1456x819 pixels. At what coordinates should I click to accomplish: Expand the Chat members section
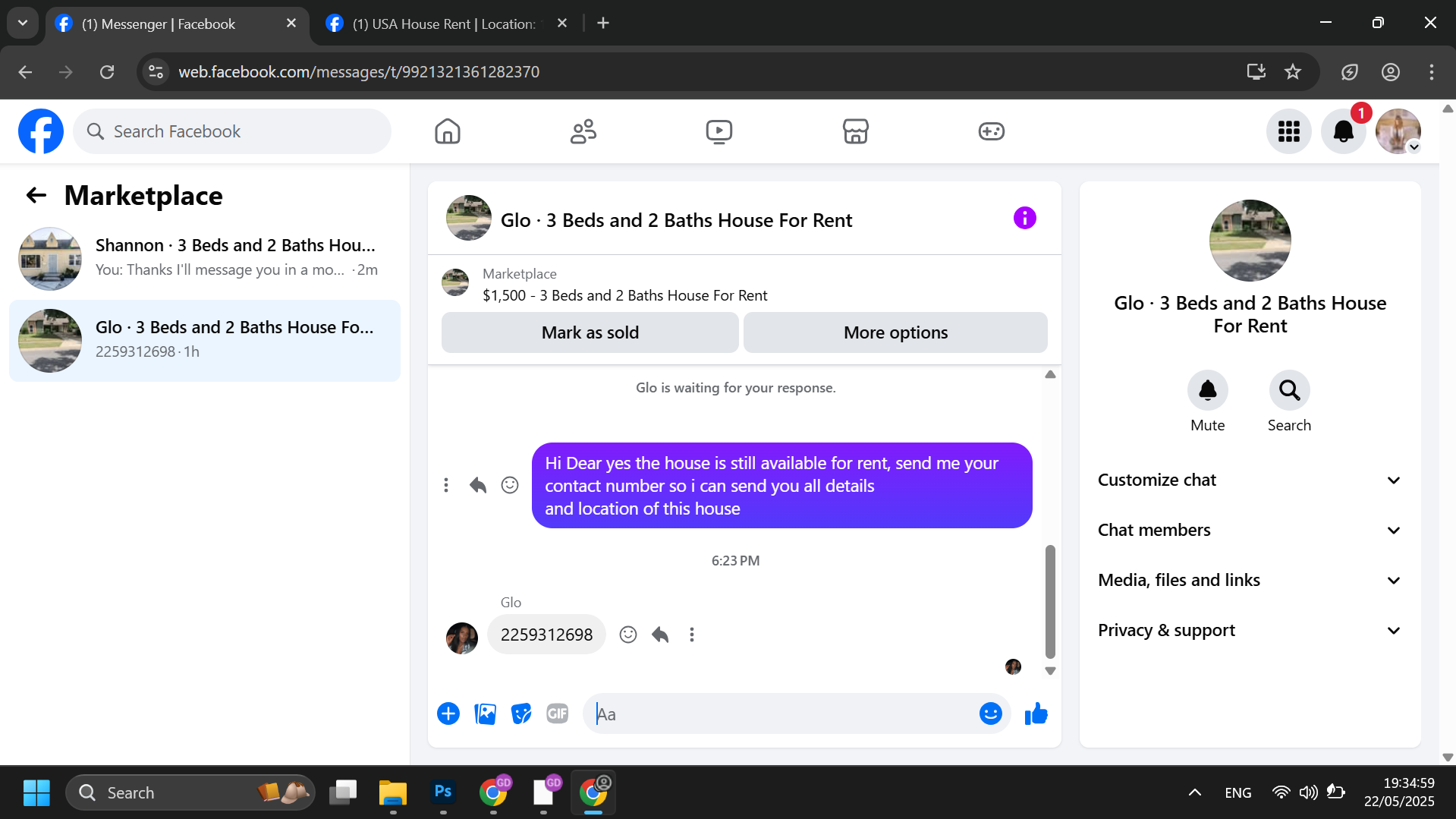[x=1250, y=531]
